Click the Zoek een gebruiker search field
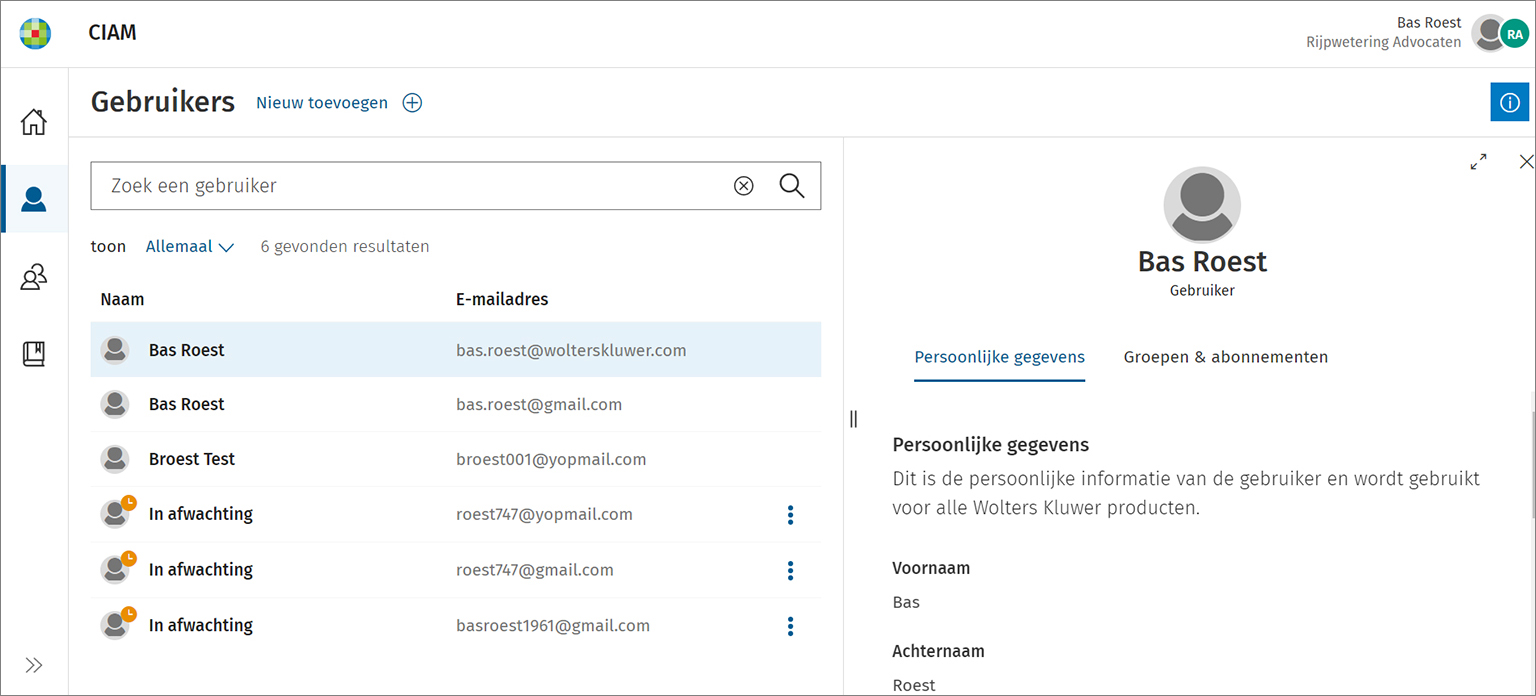Image resolution: width=1536 pixels, height=696 pixels. tap(410, 186)
